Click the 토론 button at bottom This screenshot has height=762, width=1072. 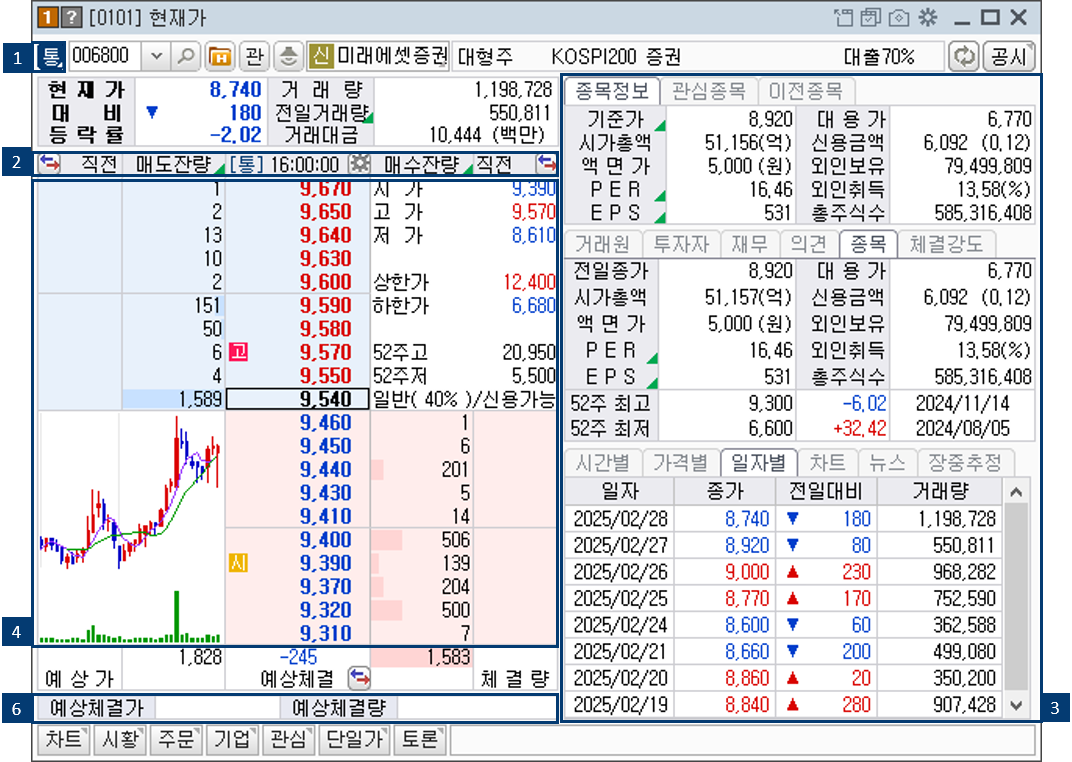tap(420, 740)
